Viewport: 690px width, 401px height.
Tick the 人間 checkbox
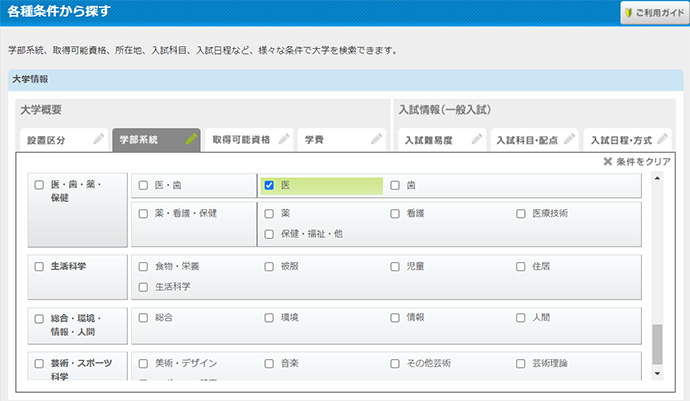521,317
